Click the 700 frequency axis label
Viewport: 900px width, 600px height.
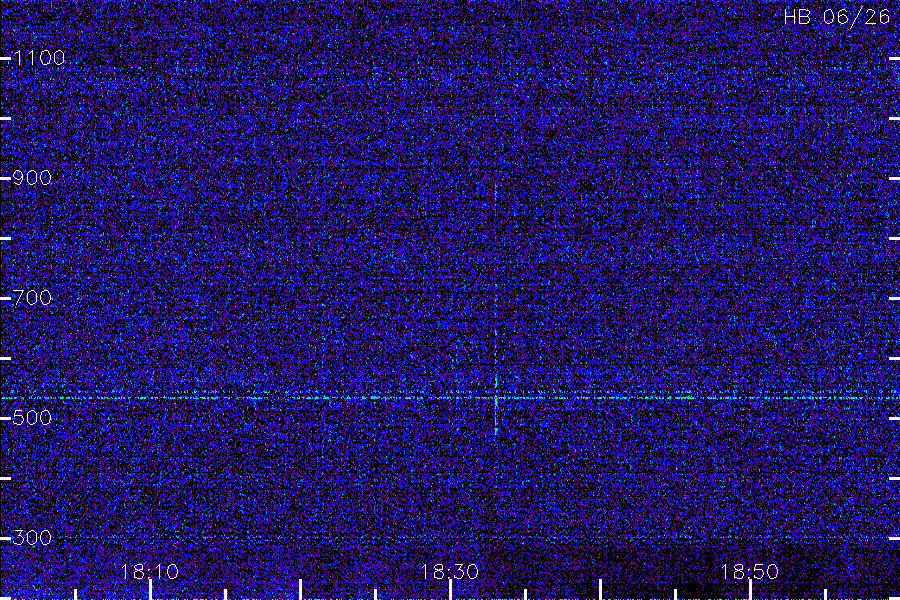[32, 298]
